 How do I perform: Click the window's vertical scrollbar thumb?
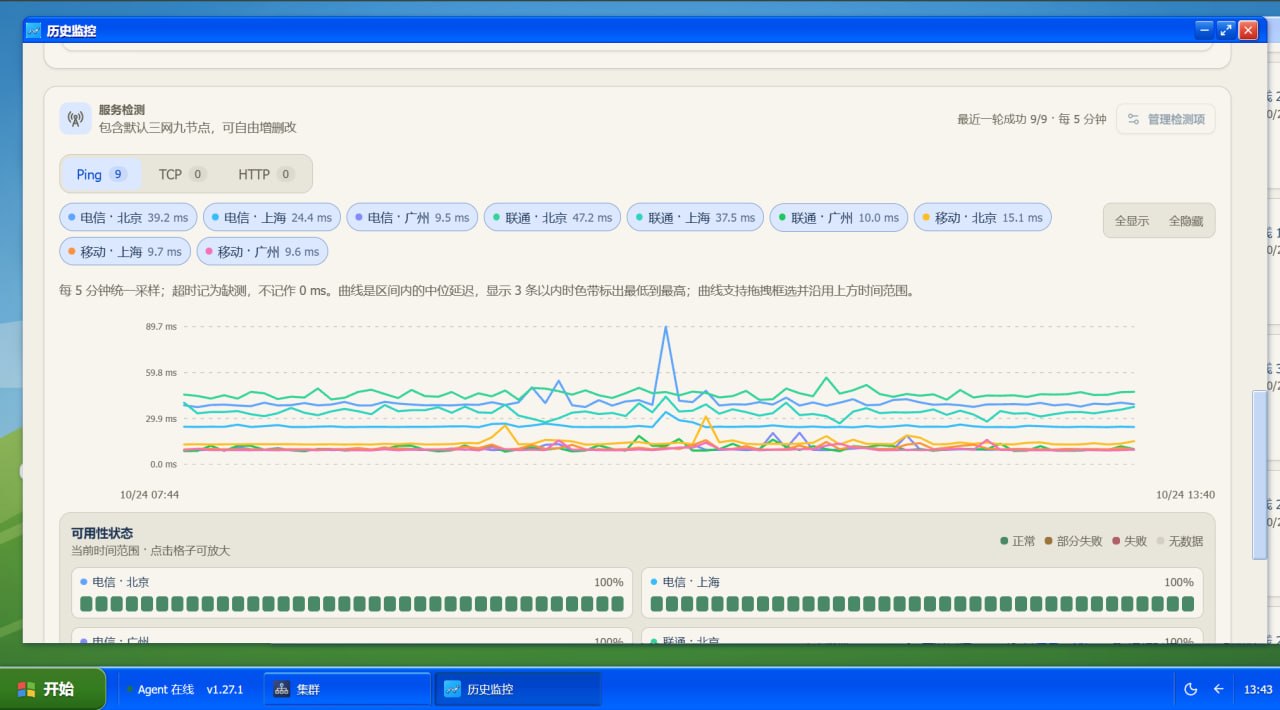point(1259,474)
